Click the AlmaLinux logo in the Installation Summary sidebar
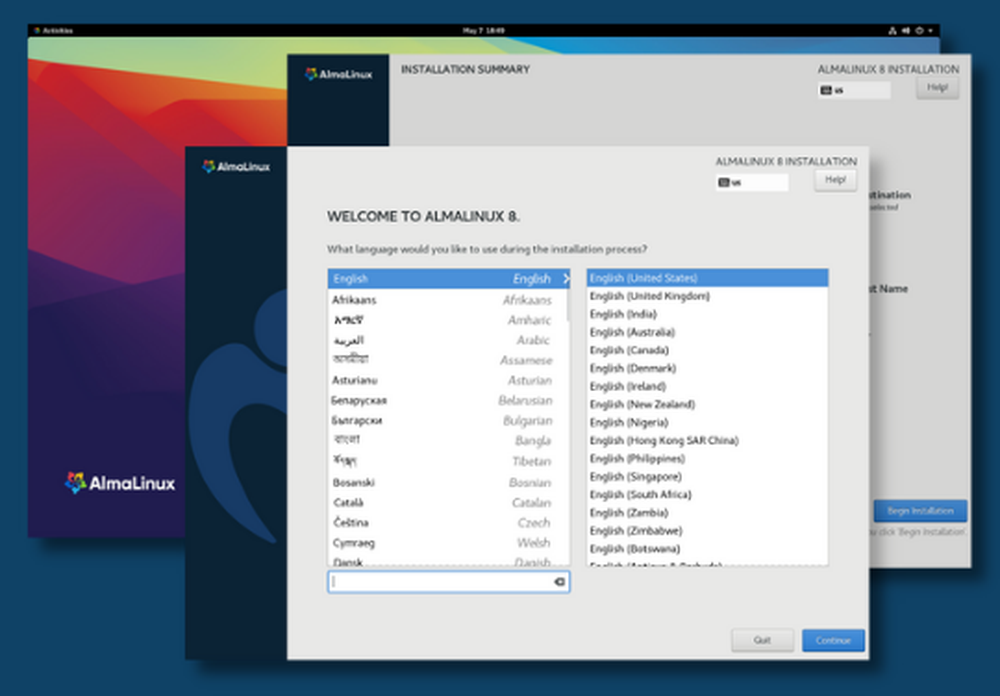Screen dimensions: 1000x696 coord(338,74)
